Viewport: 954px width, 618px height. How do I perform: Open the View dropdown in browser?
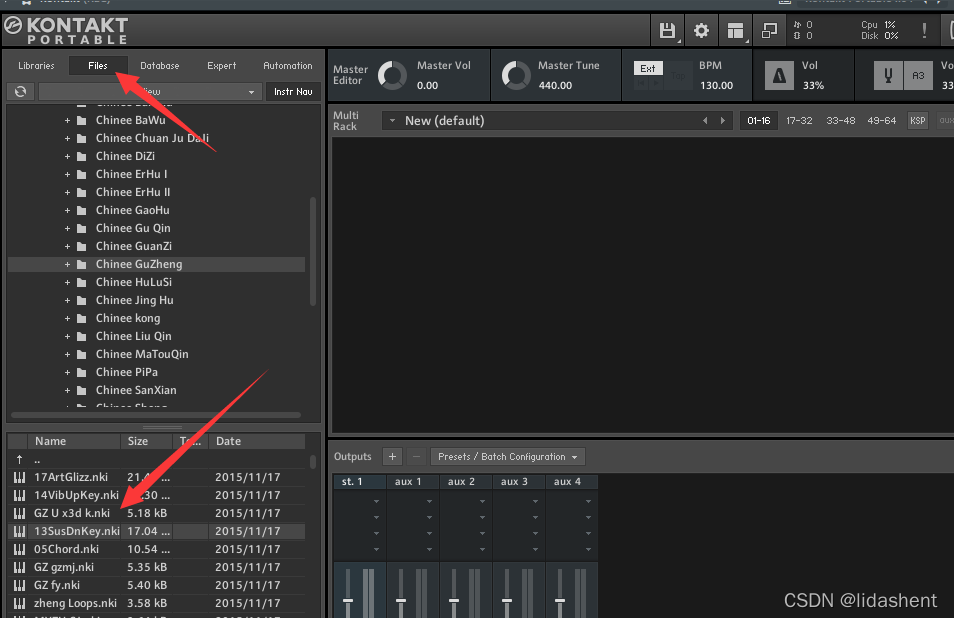pyautogui.click(x=149, y=91)
